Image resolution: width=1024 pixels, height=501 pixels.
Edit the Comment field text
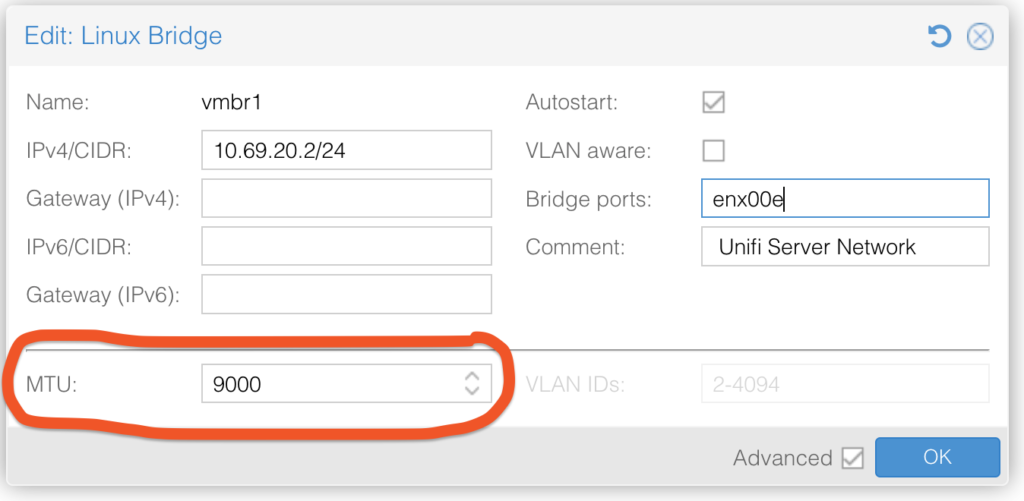(845, 246)
